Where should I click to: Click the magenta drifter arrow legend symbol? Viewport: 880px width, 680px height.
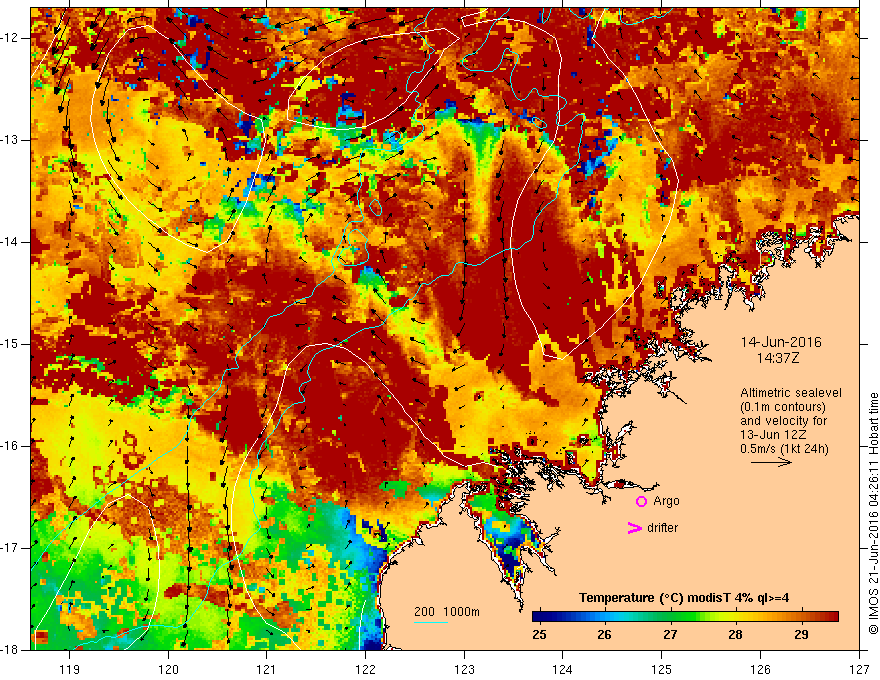point(635,528)
